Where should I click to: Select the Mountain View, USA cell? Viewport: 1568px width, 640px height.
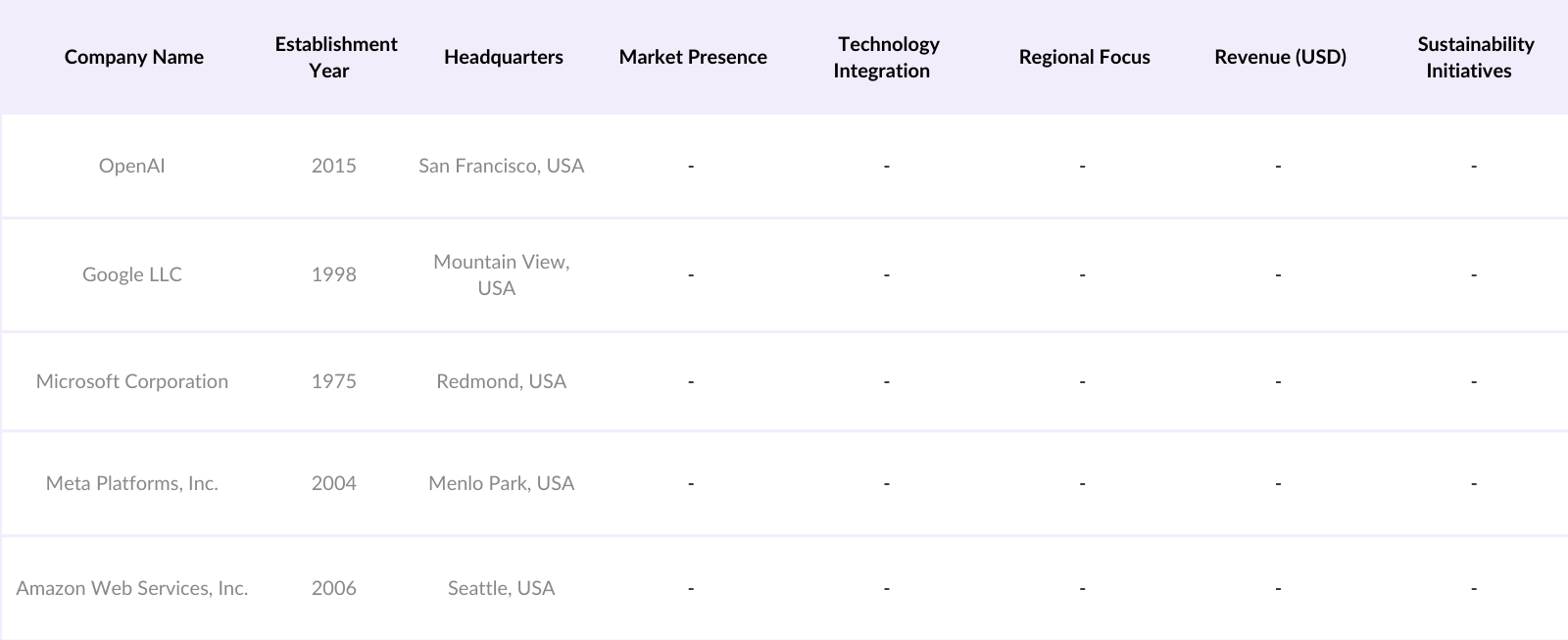501,274
